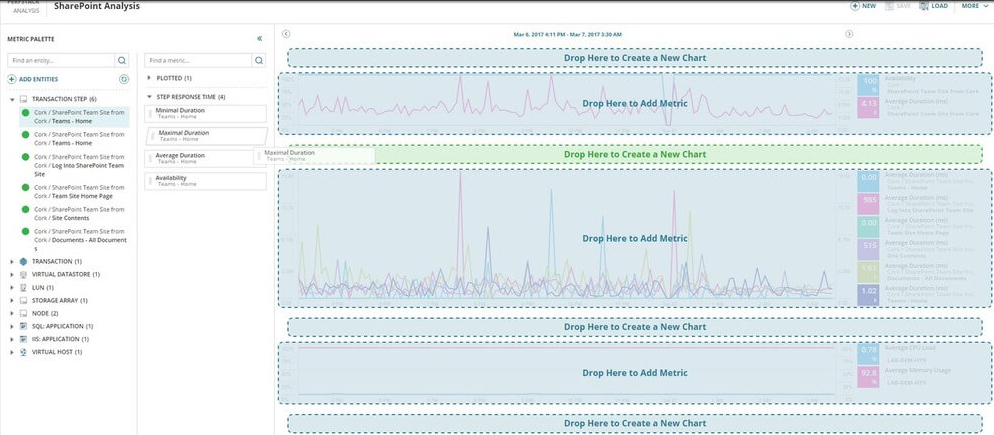Viewport: 994px width, 435px height.
Task: Expand the SQL: APPLICATION (1) group
Action: 12,326
